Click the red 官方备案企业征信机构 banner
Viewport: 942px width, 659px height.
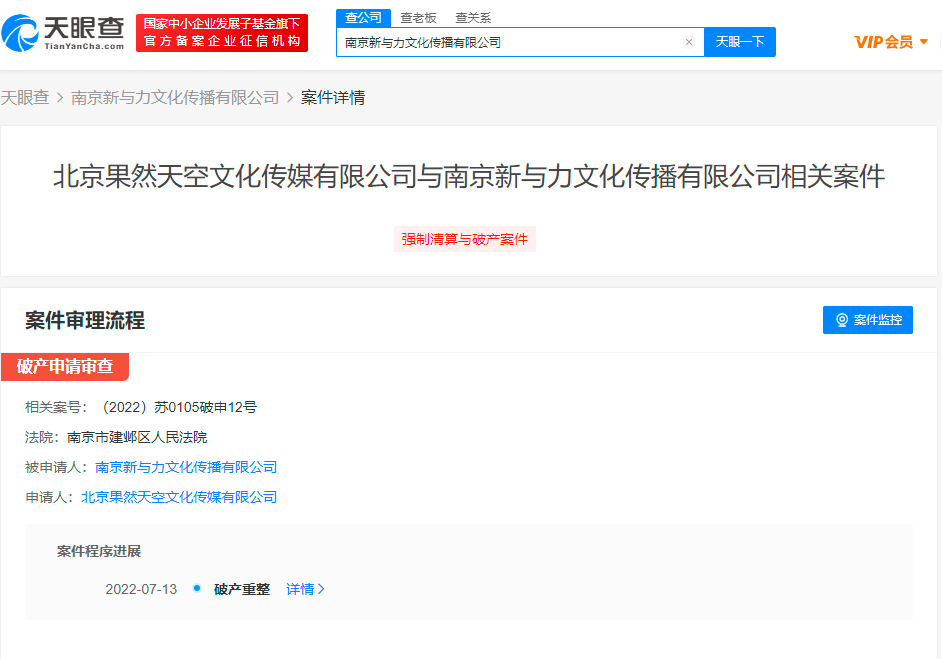tap(222, 33)
